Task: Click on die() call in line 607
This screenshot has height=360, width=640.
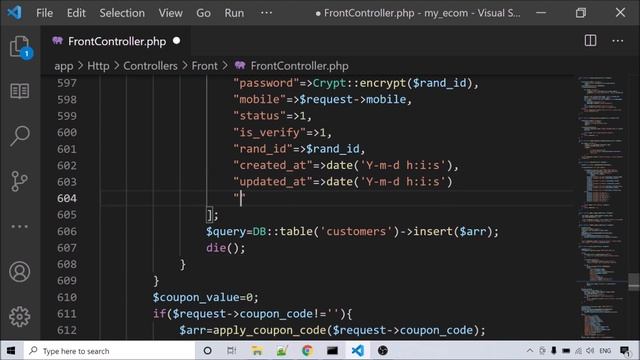Action: point(225,248)
